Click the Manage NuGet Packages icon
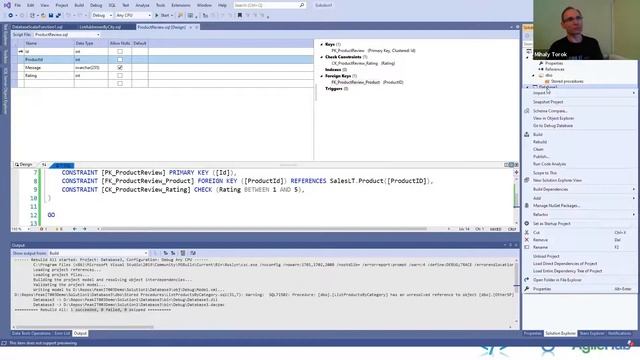The image size is (640, 360). (527, 206)
